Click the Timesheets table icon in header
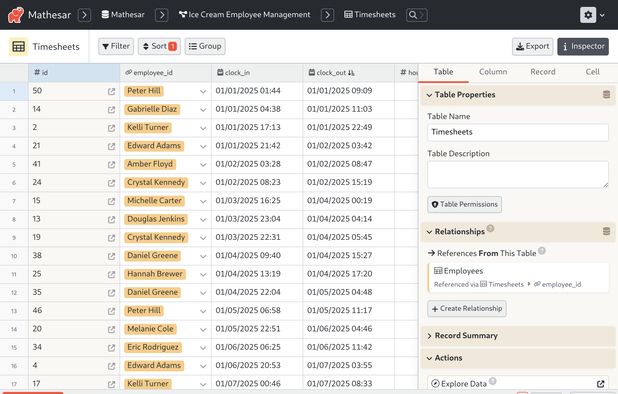This screenshot has height=394, width=618. click(19, 46)
